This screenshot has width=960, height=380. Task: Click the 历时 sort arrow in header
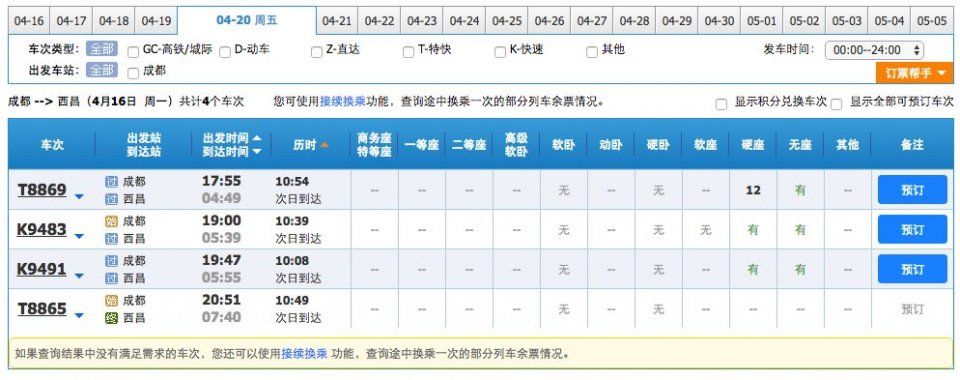(324, 145)
